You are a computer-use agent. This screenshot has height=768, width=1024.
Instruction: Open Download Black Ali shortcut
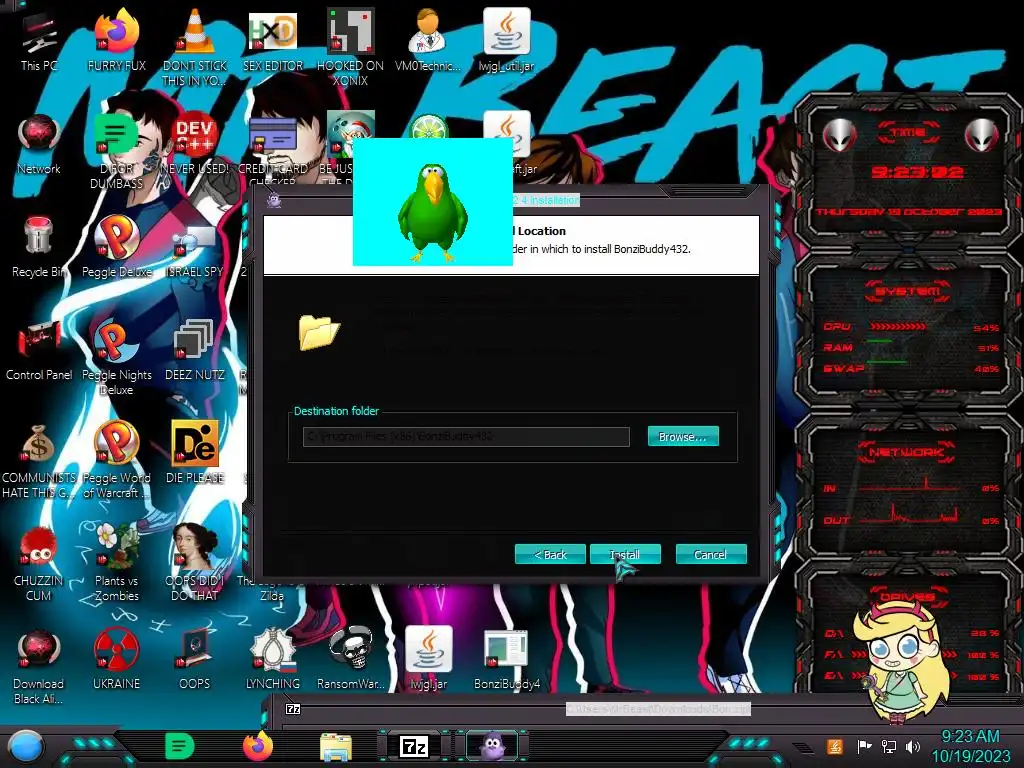pyautogui.click(x=39, y=667)
